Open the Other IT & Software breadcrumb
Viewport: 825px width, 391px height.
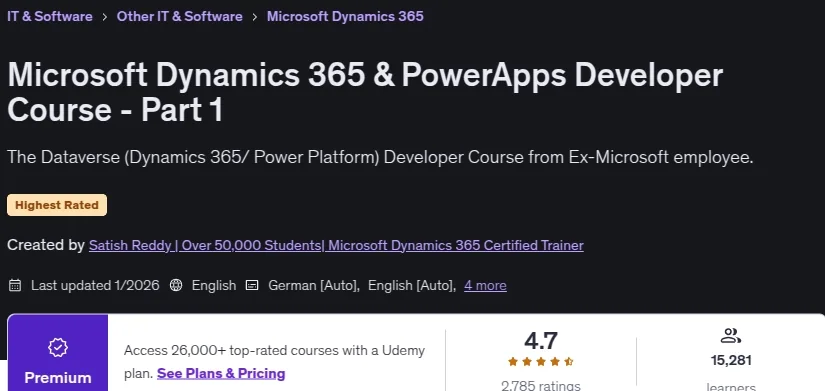179,16
